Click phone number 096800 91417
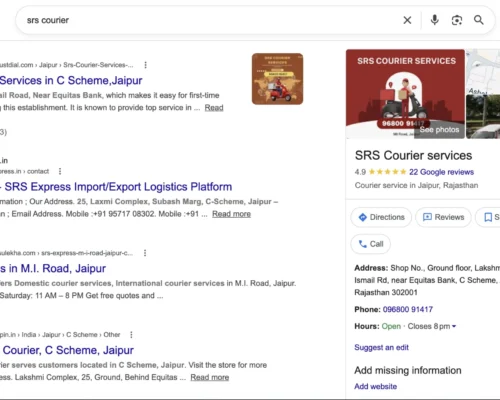 [408, 309]
